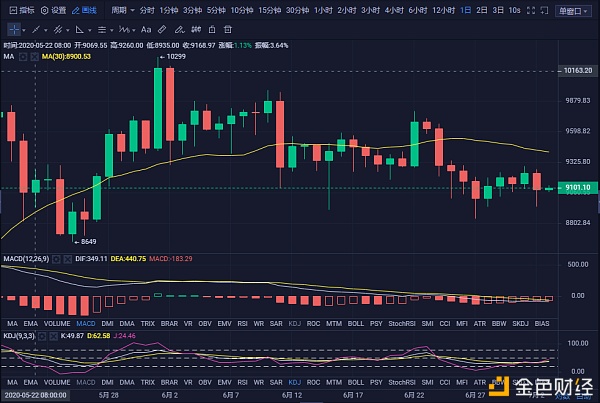600x403 pixels.
Task: Select the 1小时 timeframe
Action: 323,10
